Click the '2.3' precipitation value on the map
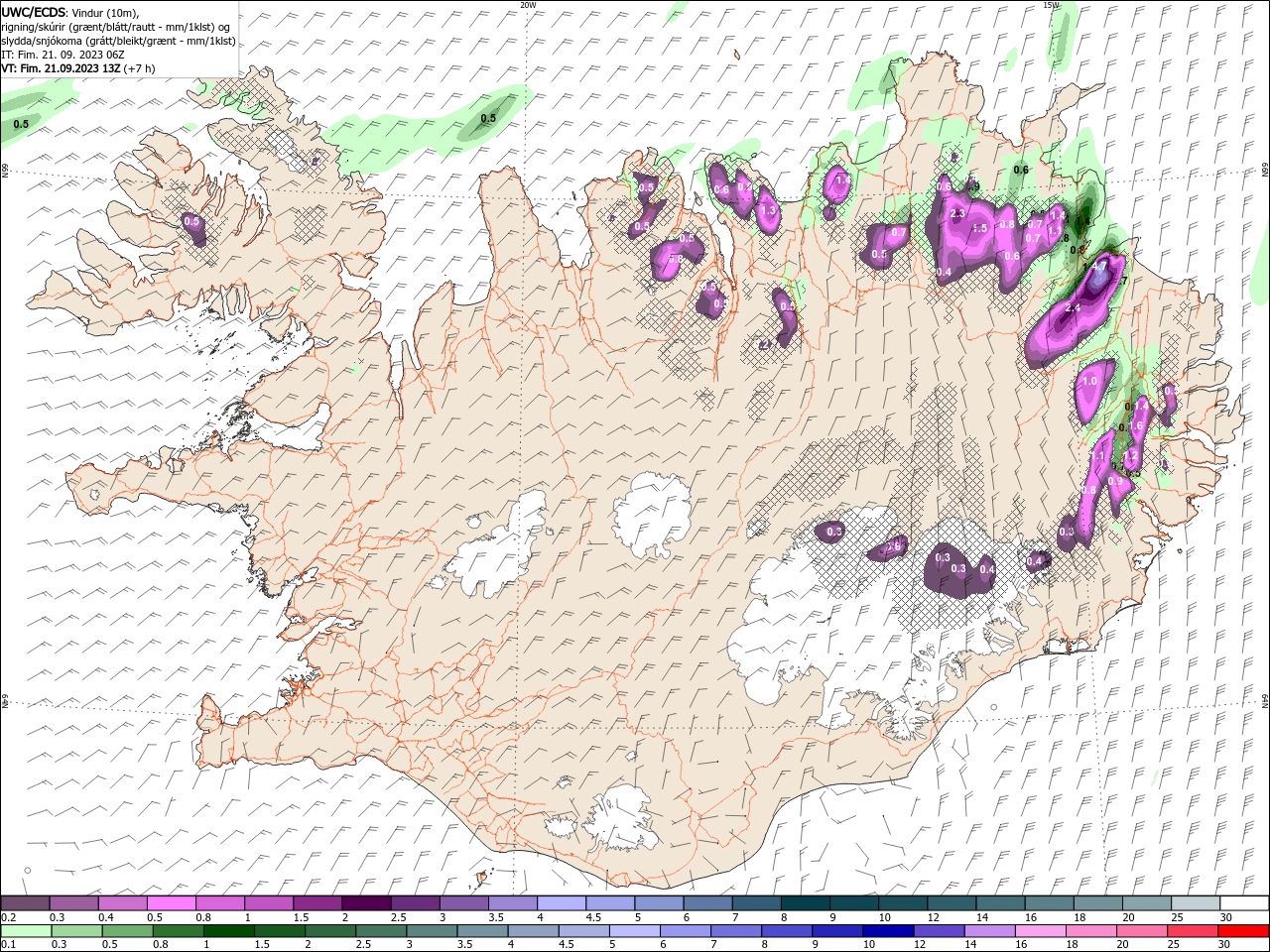 (x=957, y=213)
